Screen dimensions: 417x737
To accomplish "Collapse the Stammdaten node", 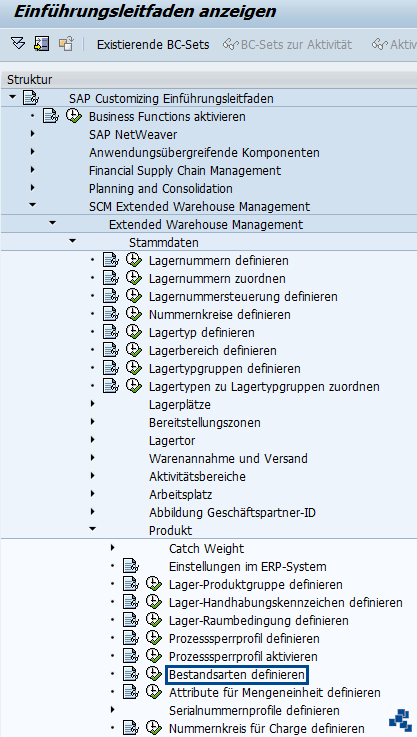I will coord(72,241).
